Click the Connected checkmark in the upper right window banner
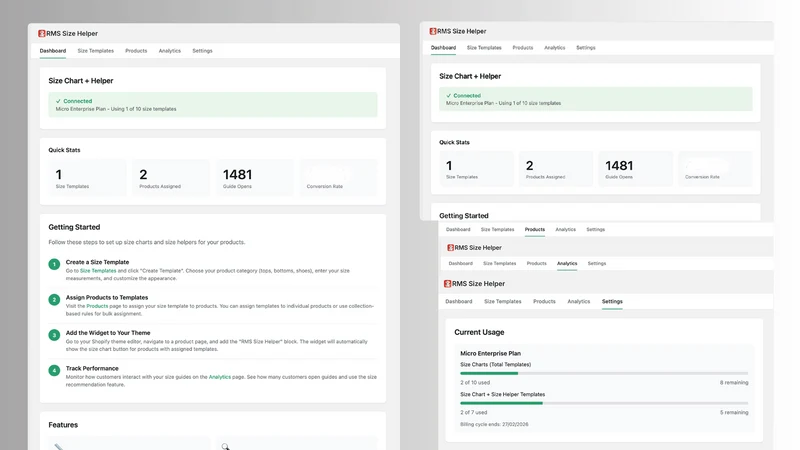800x450 pixels. pyautogui.click(x=448, y=95)
